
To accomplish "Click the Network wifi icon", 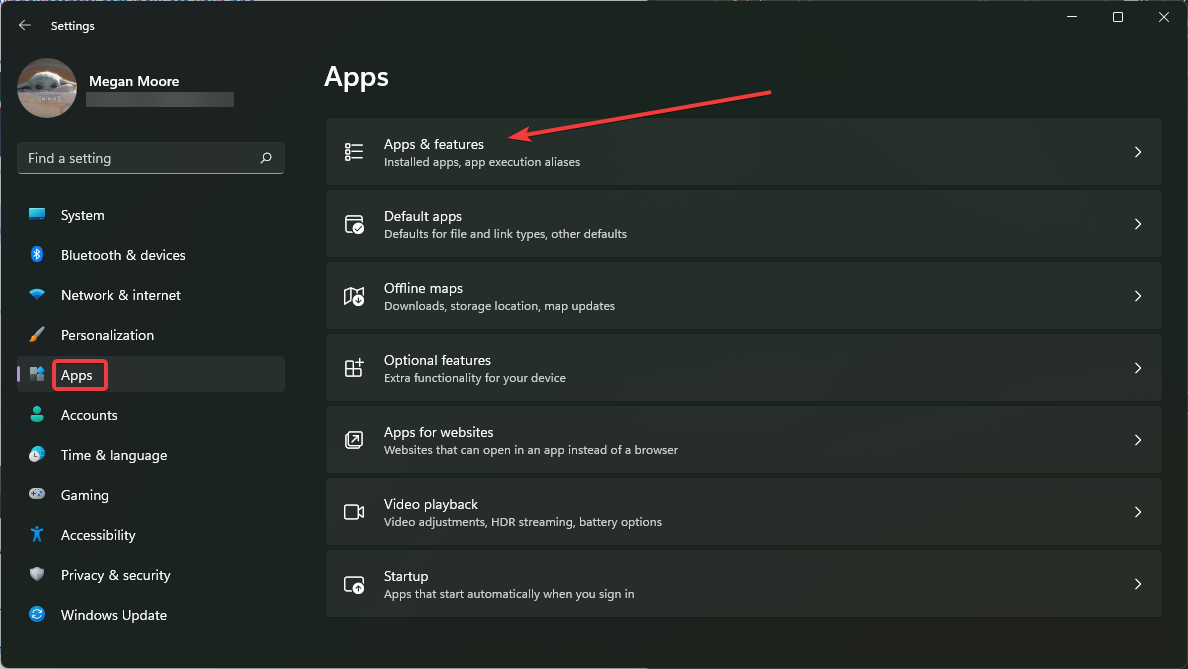I will 36,294.
